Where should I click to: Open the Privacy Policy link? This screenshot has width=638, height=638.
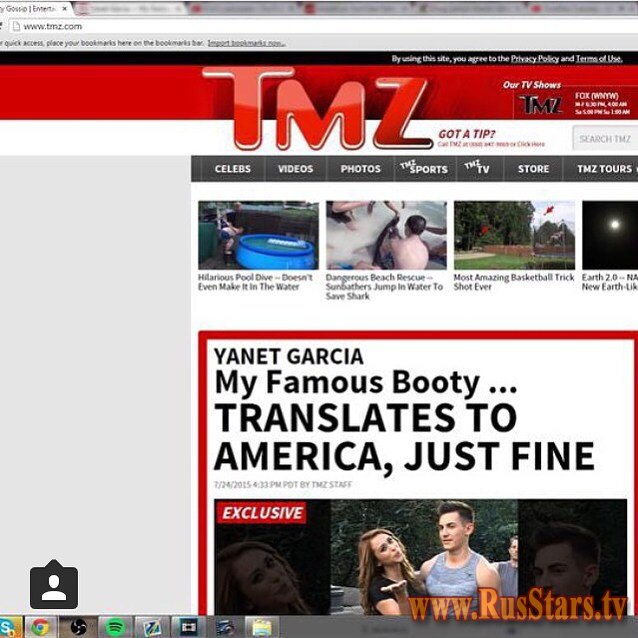point(535,59)
